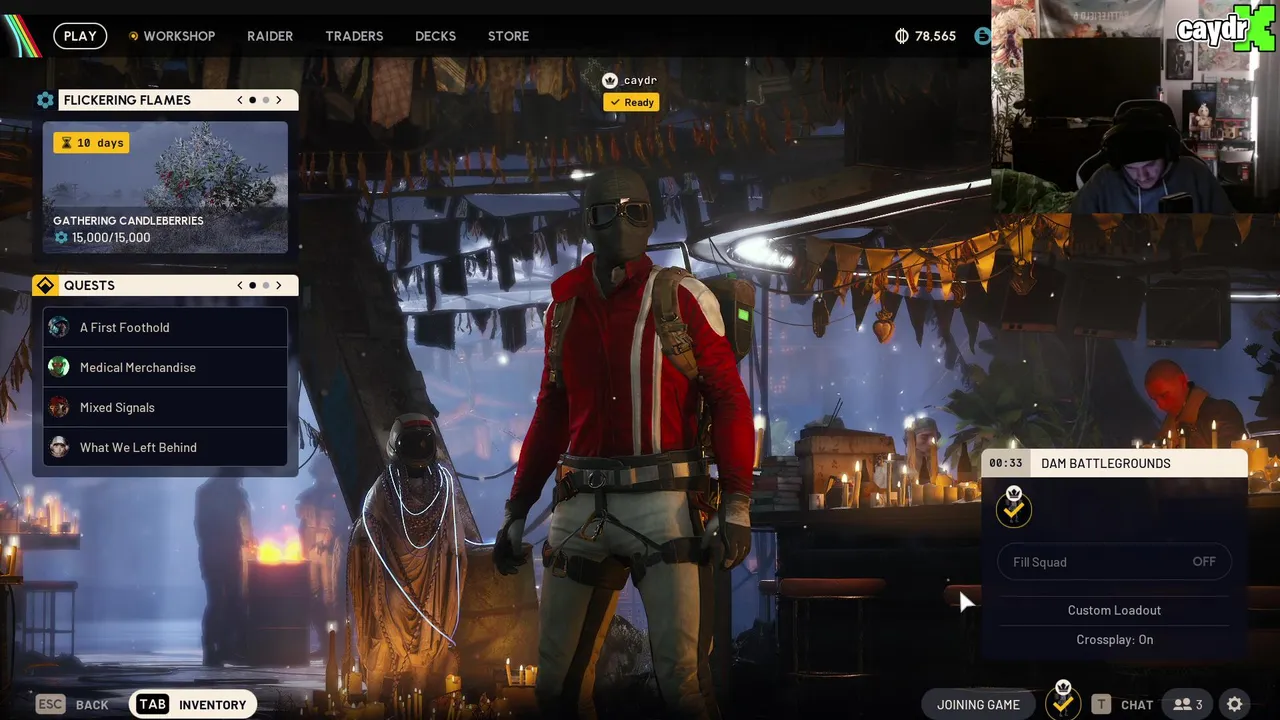Screen dimensions: 1280x720
Task: Select second page dot in Quests
Action: click(x=266, y=285)
